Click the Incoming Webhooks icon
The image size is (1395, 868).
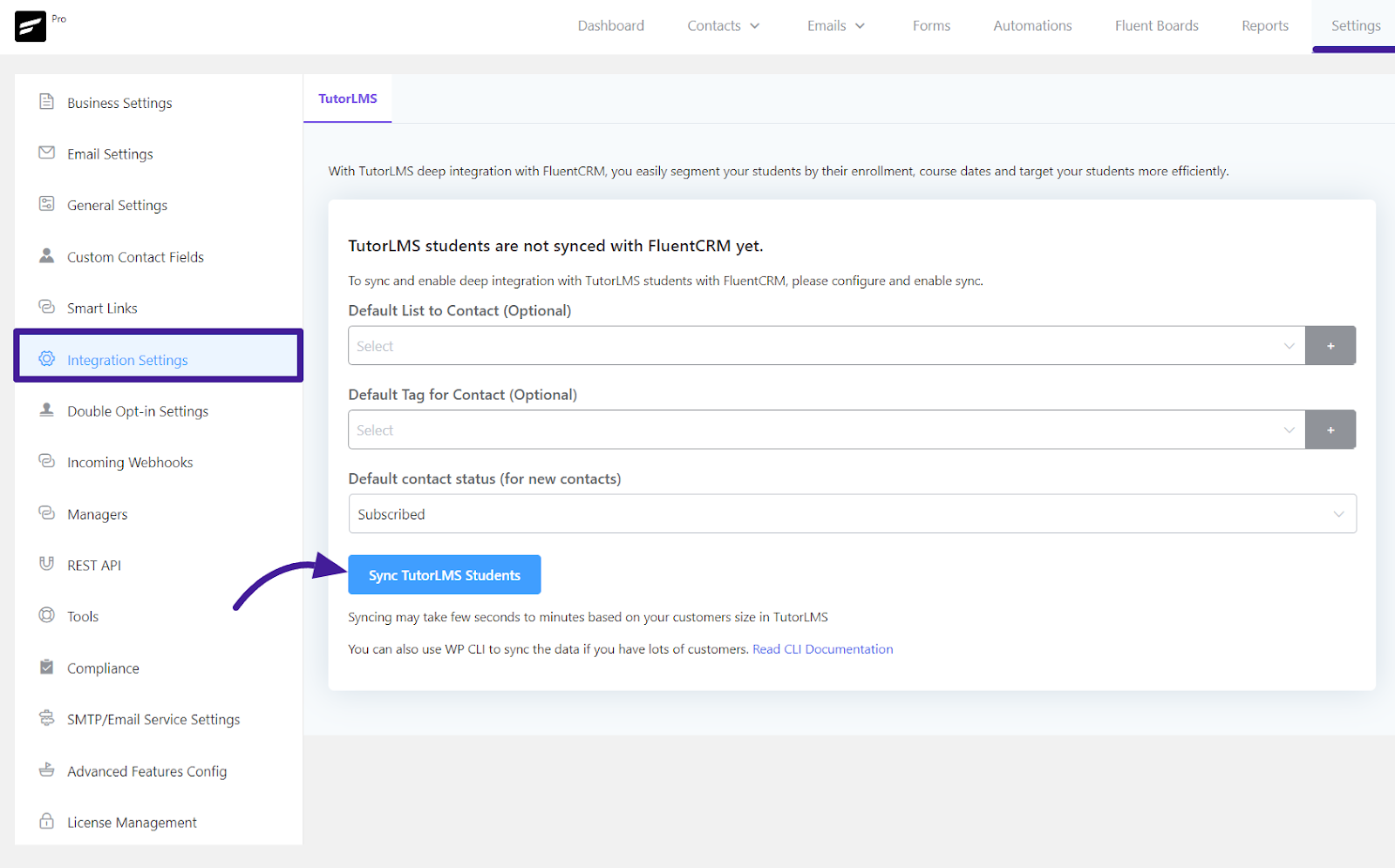coord(47,461)
